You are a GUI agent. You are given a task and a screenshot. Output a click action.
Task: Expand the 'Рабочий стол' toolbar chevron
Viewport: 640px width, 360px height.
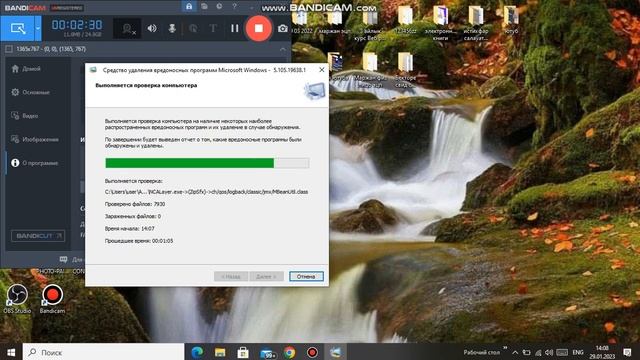pyautogui.click(x=505, y=349)
